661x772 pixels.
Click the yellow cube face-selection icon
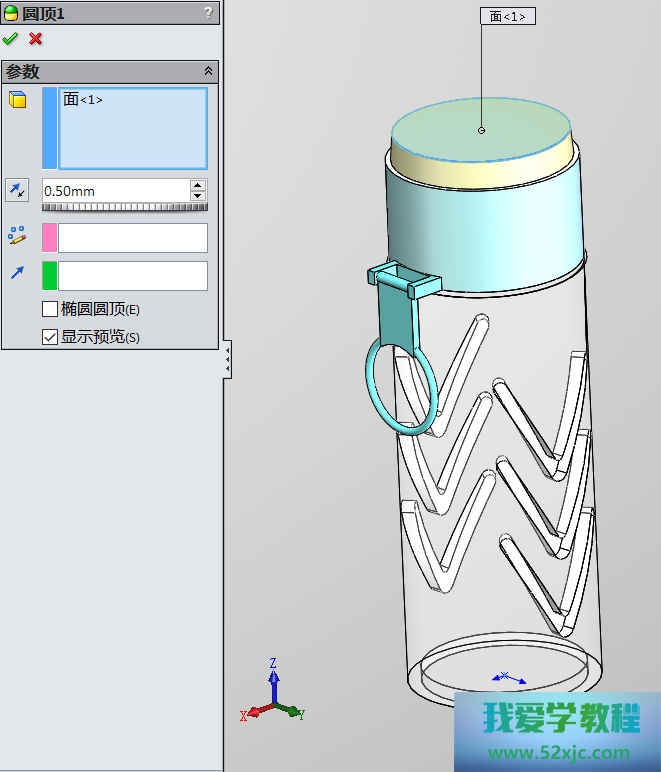[x=18, y=99]
